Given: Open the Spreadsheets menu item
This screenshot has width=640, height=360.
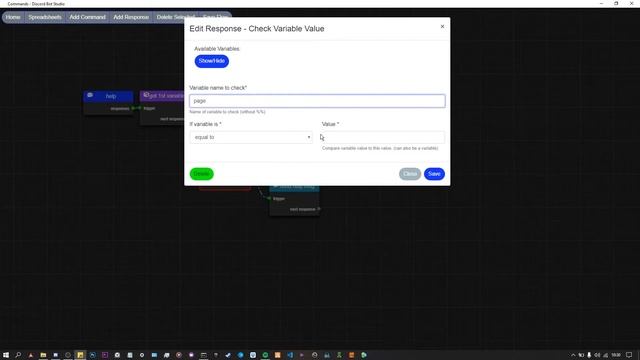Looking at the screenshot, I should coord(45,17).
